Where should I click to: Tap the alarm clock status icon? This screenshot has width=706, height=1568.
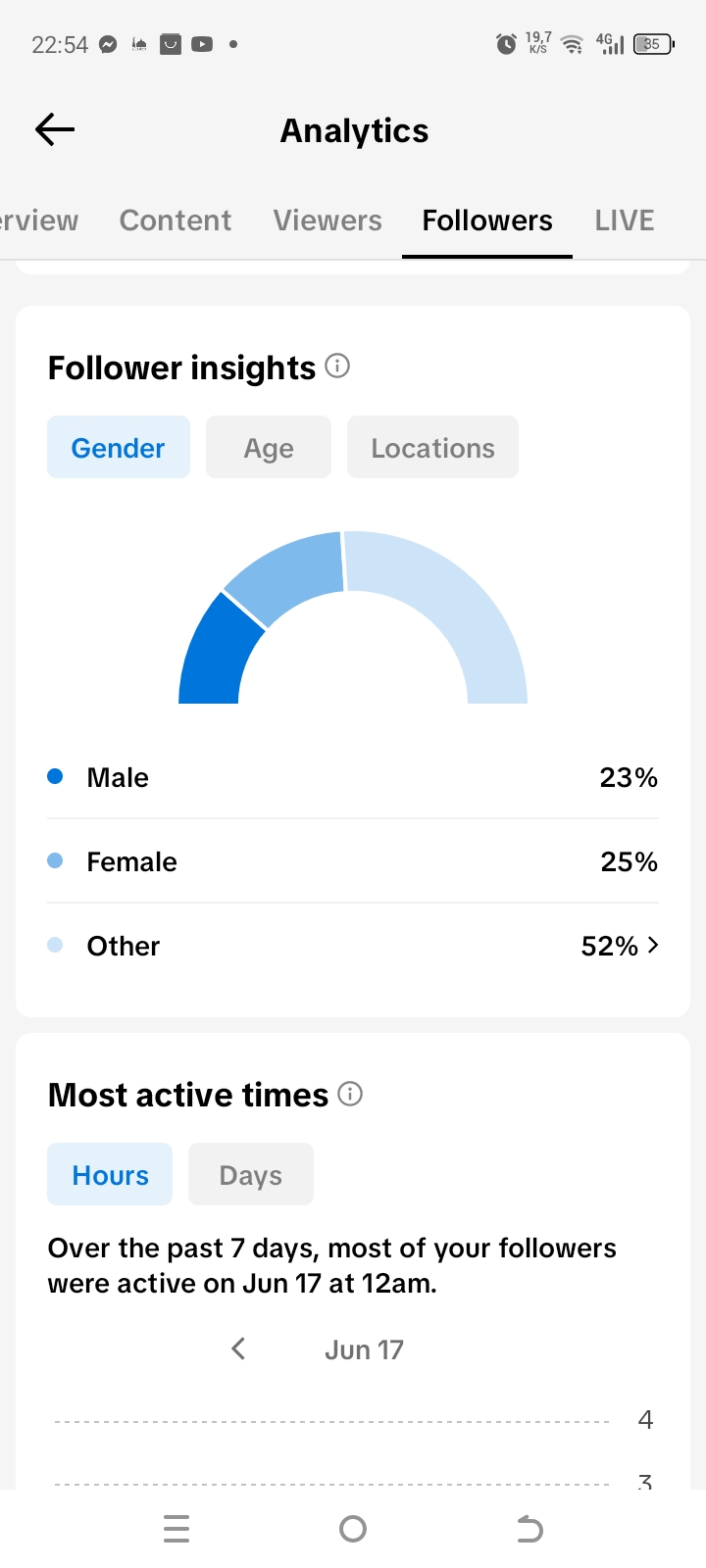tap(506, 44)
